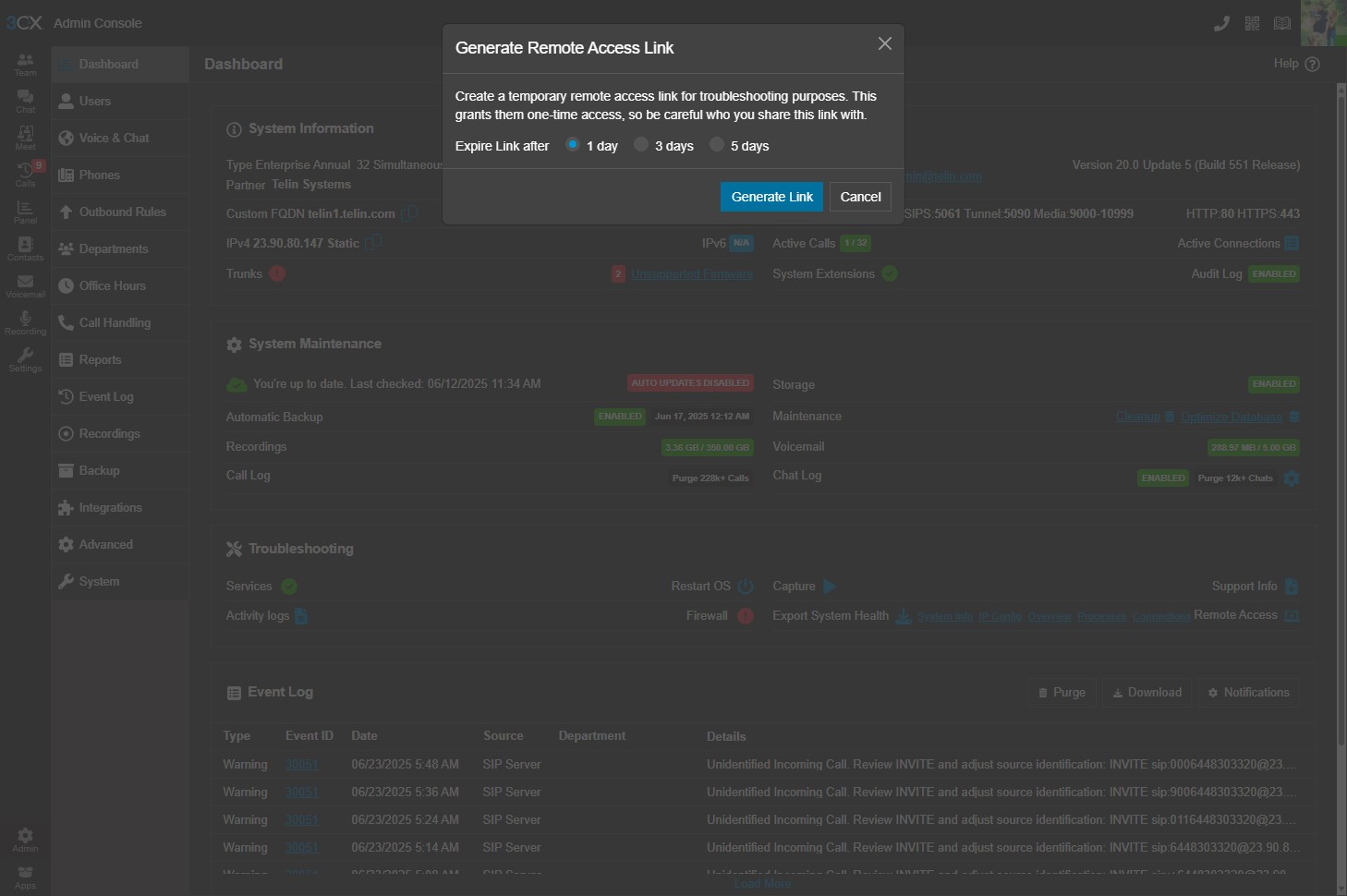Click the green Services status icon
Viewport: 1347px width, 896px height.
289,587
